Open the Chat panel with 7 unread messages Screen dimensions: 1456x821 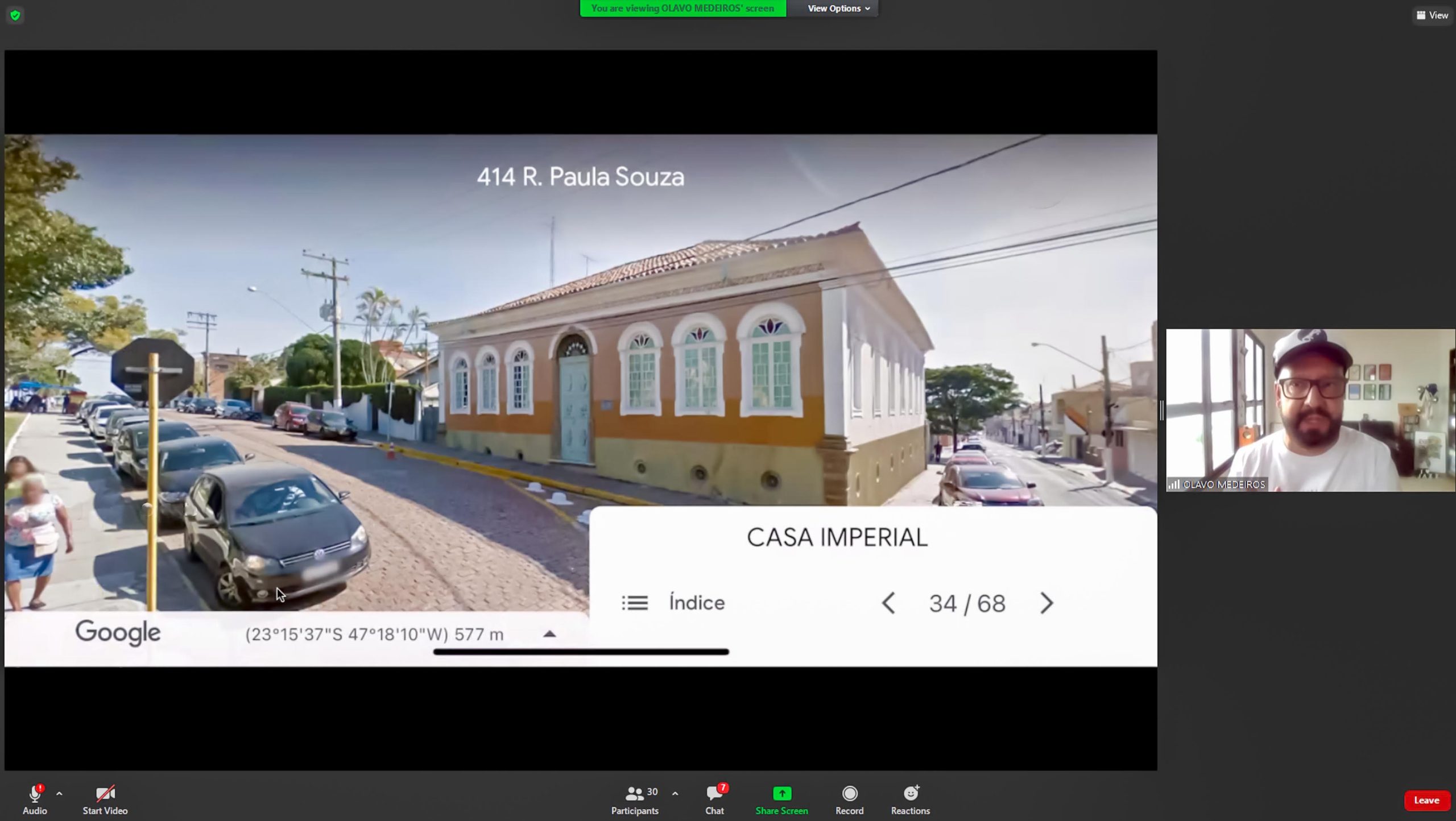pyautogui.click(x=715, y=794)
